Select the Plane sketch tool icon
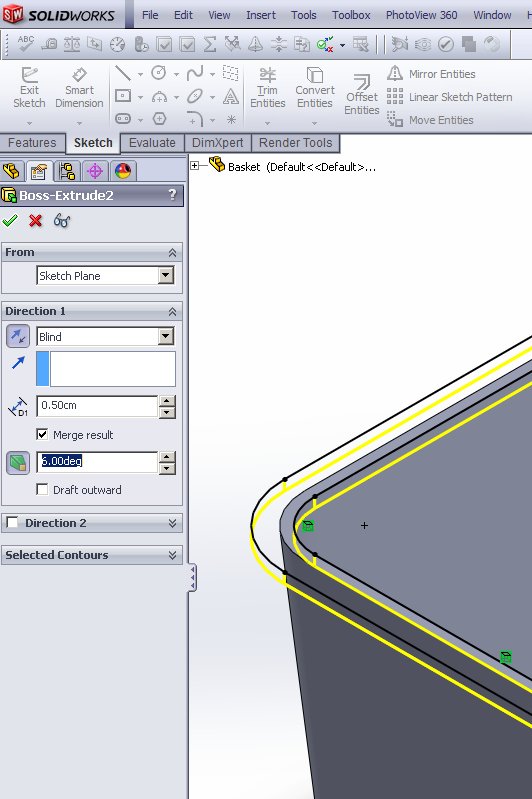 pyautogui.click(x=231, y=73)
